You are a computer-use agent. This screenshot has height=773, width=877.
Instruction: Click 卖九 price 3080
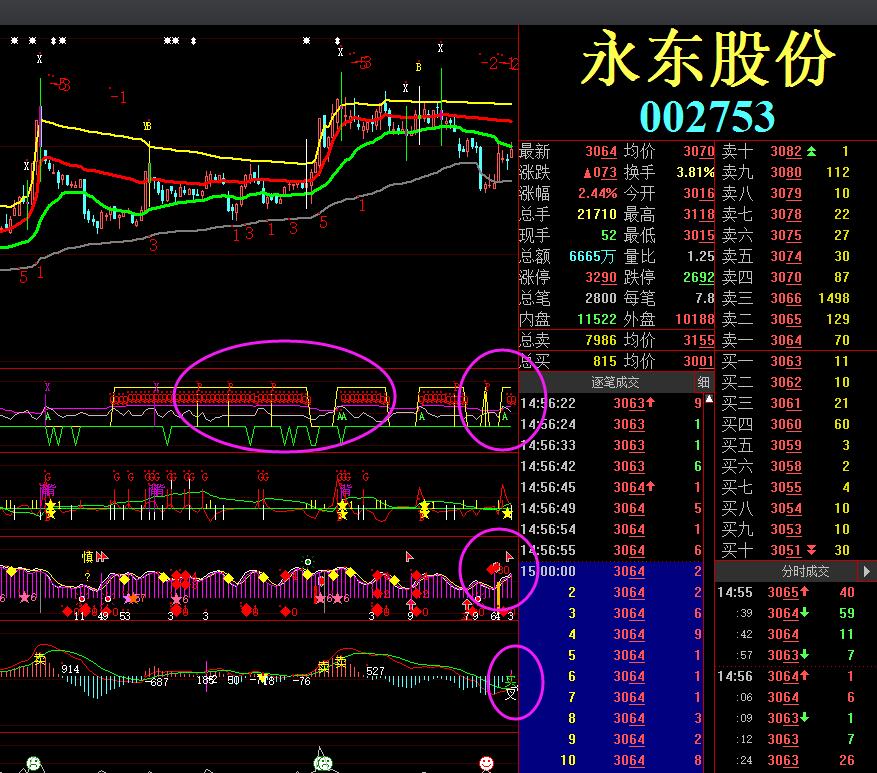(786, 172)
